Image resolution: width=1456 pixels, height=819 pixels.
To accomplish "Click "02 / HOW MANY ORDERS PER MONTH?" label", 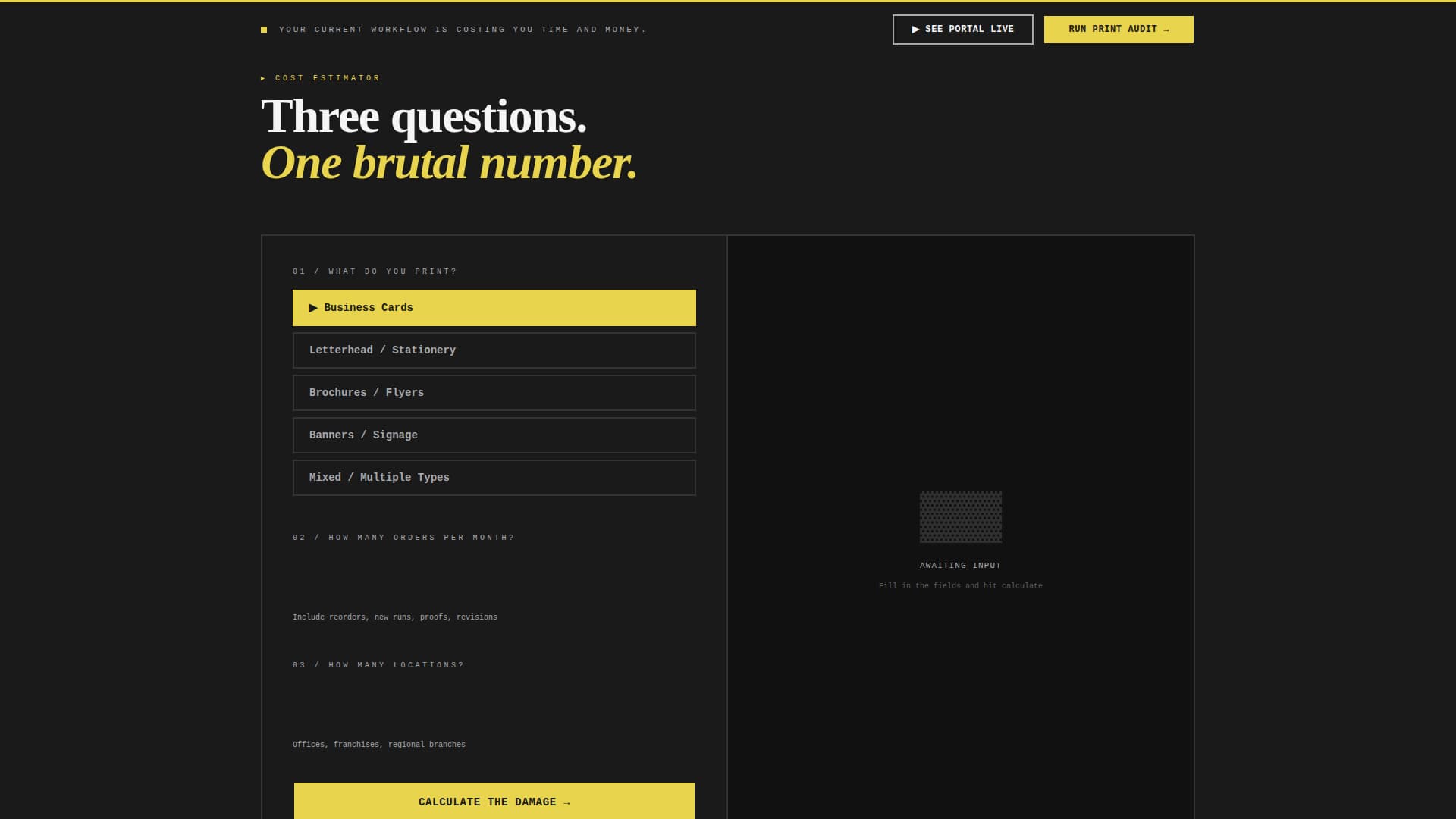I will tap(403, 538).
